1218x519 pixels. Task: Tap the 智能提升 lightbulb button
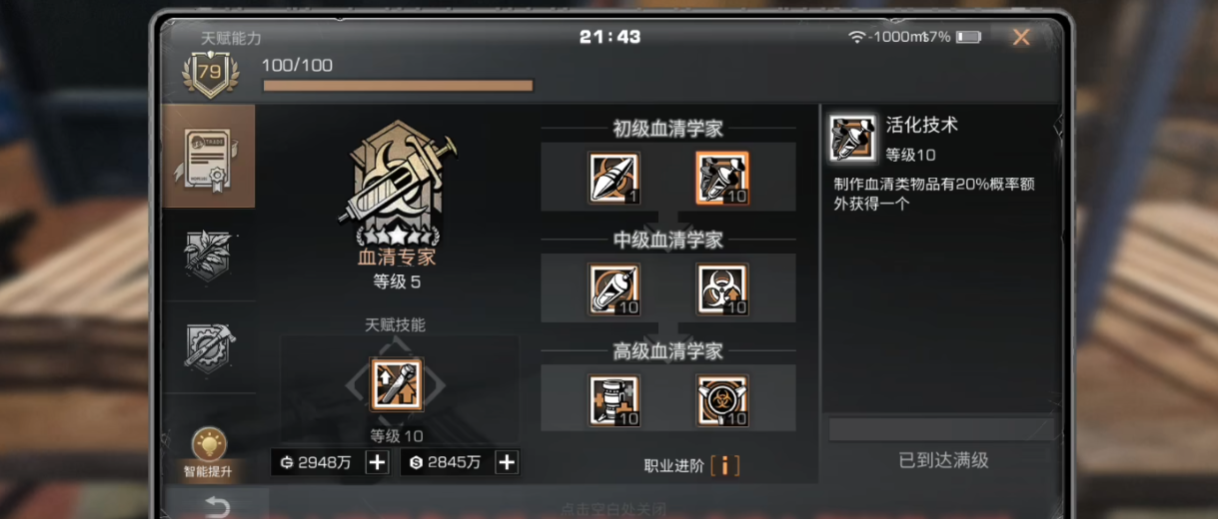pos(209,453)
